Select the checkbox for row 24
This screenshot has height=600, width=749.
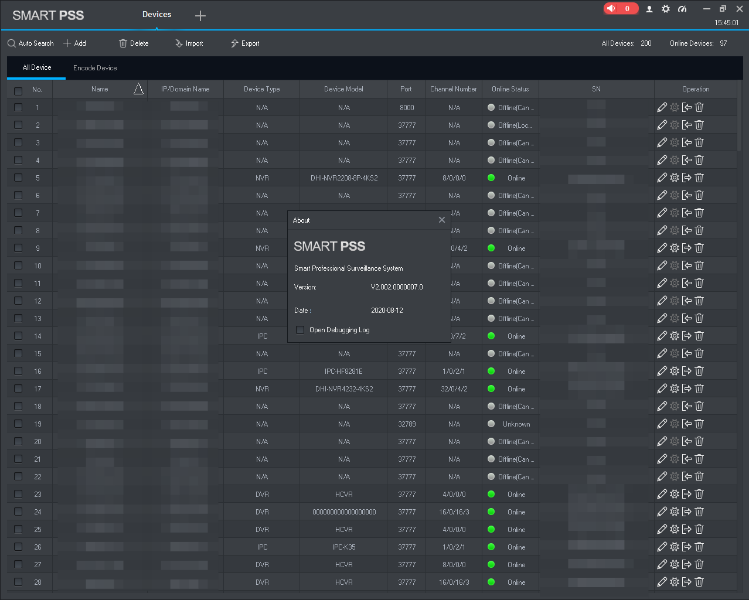pyautogui.click(x=18, y=512)
